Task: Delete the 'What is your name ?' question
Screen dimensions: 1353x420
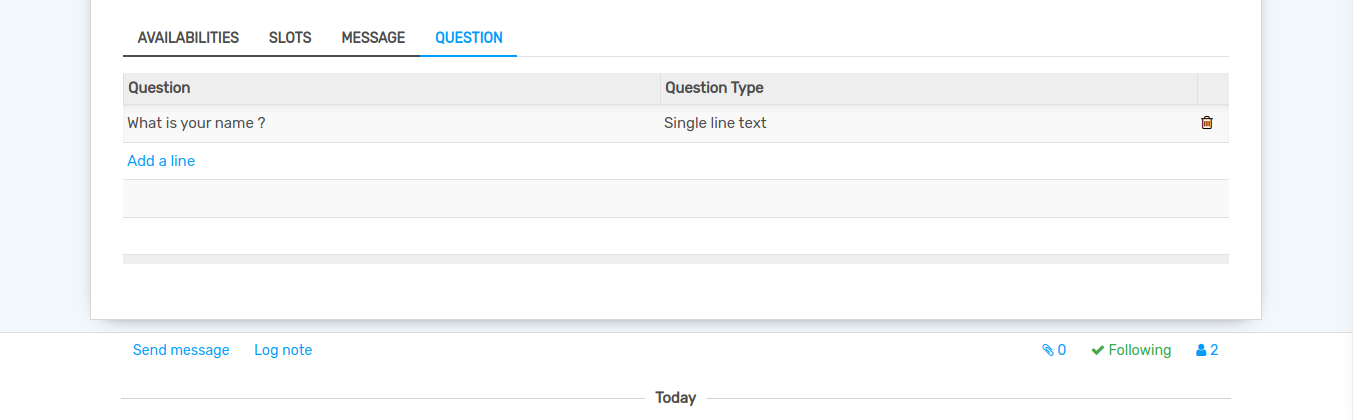Action: (1207, 123)
